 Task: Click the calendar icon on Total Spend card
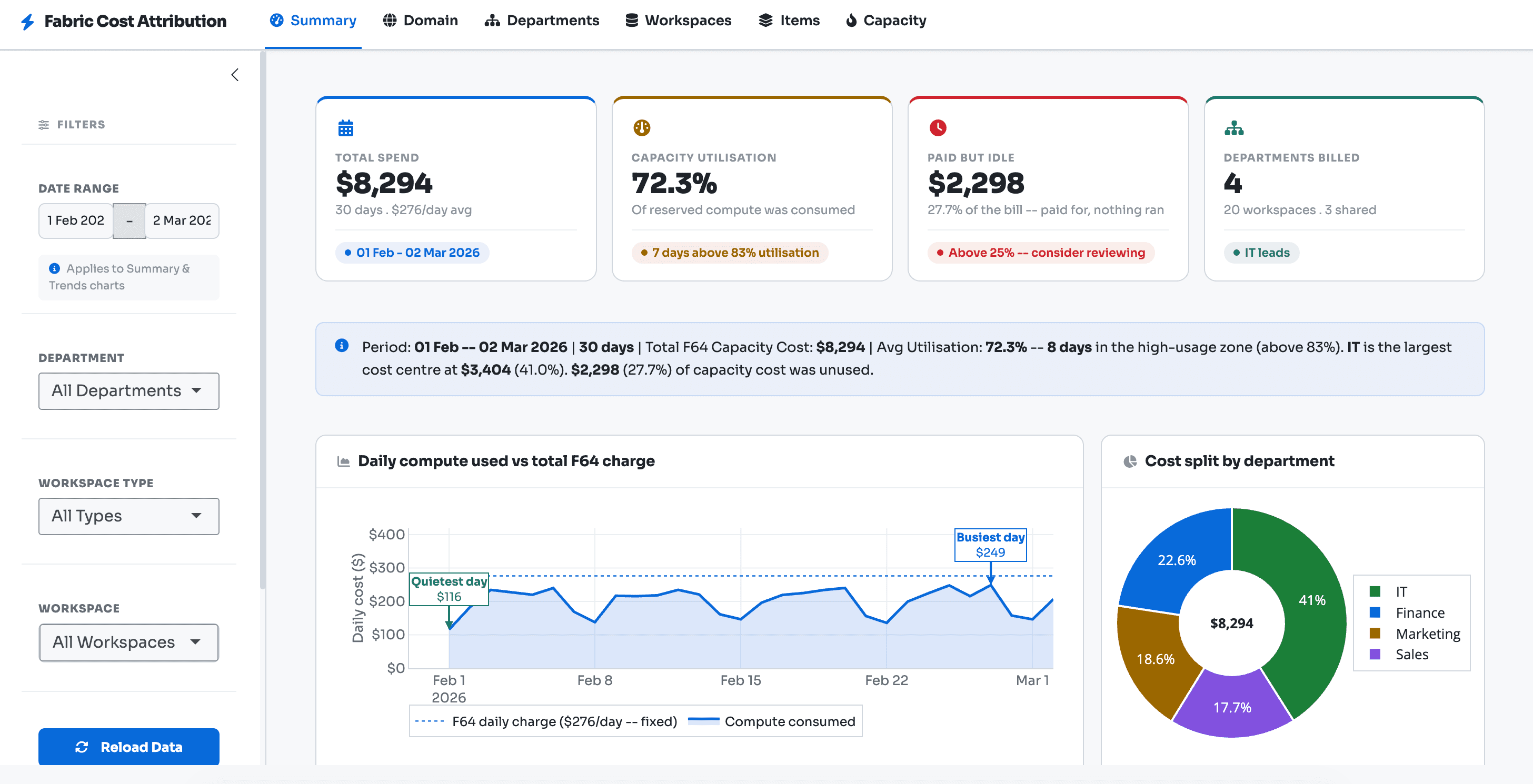pyautogui.click(x=346, y=128)
